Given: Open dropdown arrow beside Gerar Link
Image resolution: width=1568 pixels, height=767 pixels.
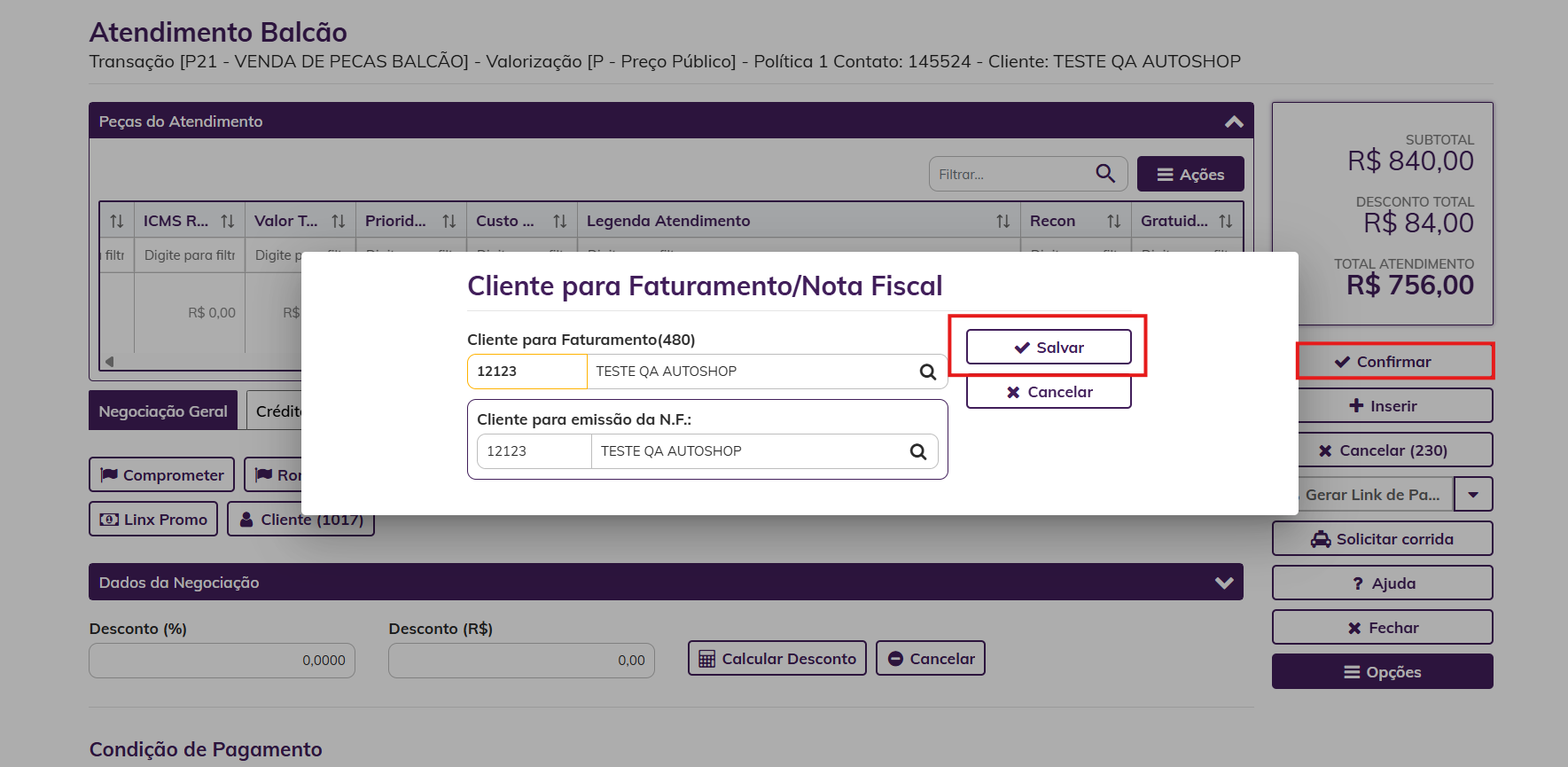Looking at the screenshot, I should click(x=1473, y=494).
